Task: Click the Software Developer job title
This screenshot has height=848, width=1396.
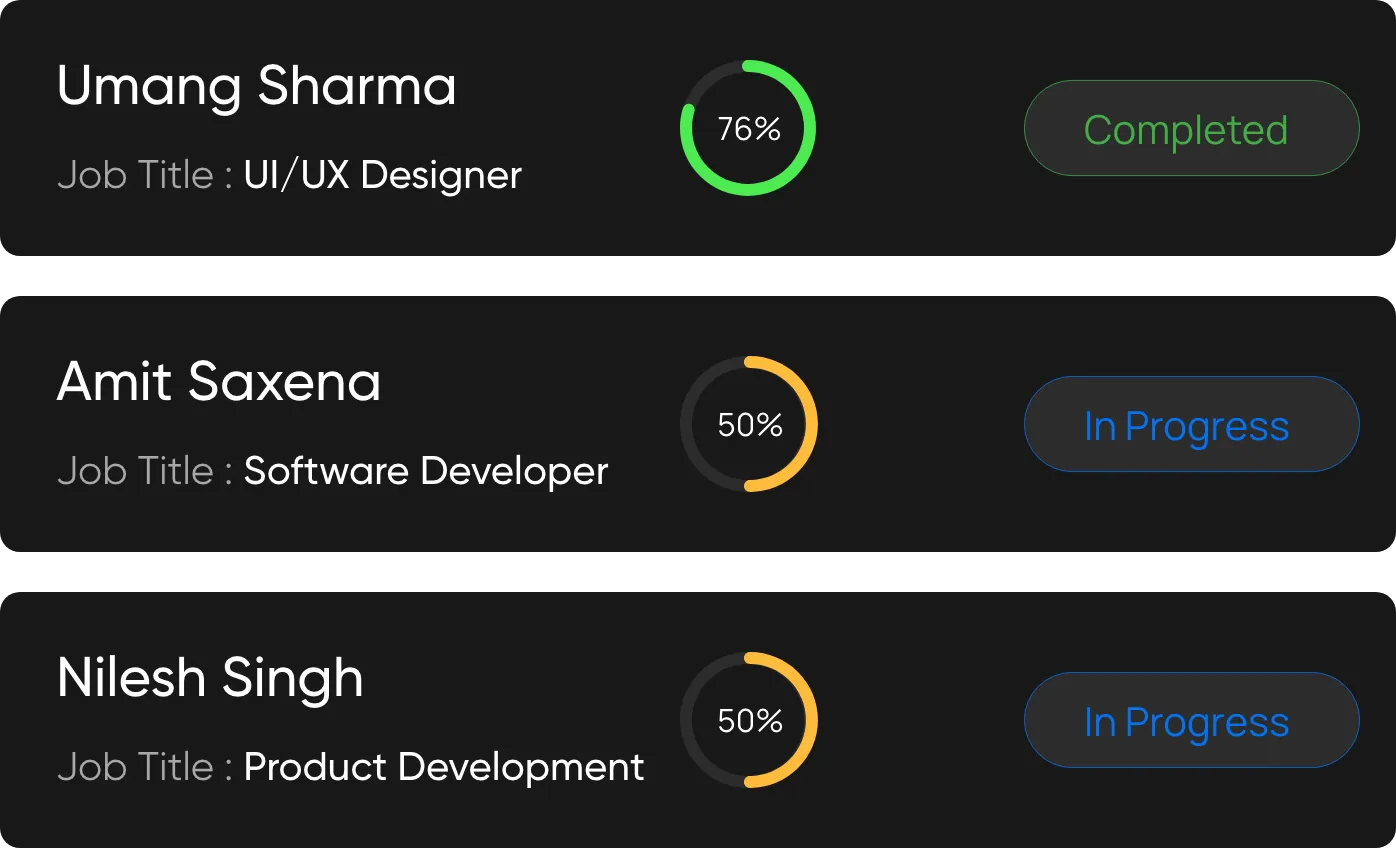Action: click(425, 471)
